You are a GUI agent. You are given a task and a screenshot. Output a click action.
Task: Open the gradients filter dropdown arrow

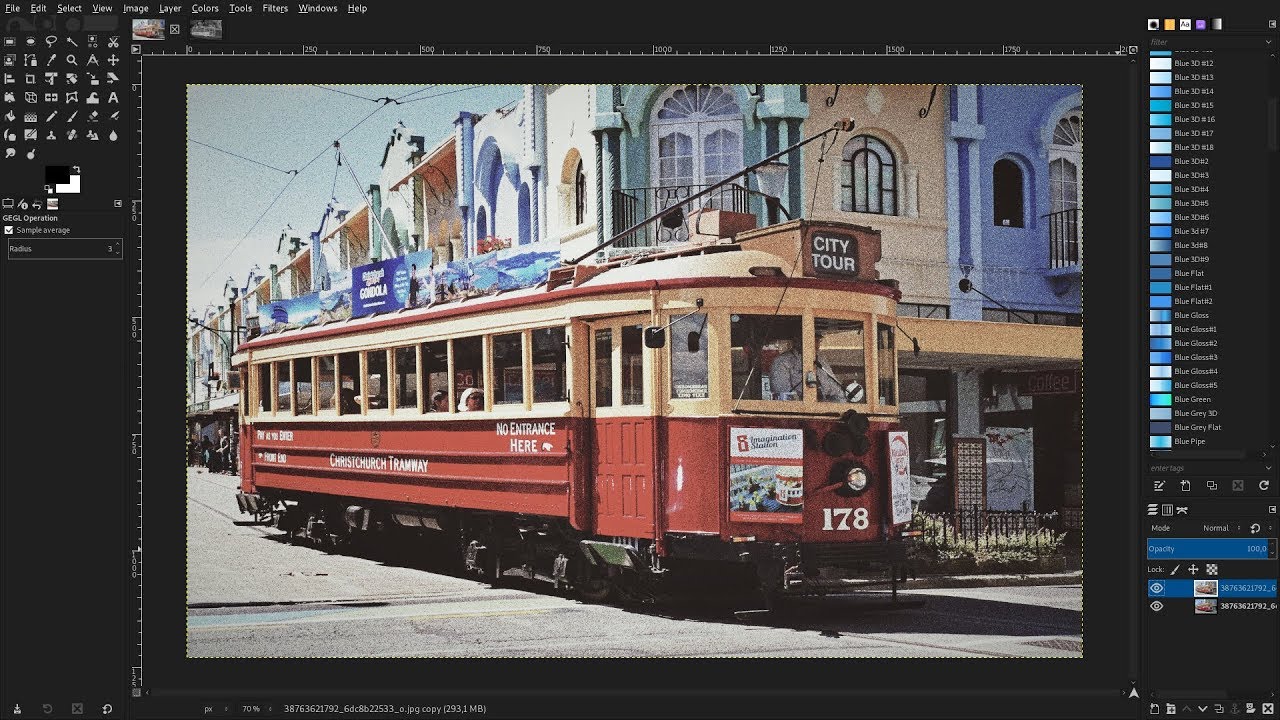pos(1269,42)
